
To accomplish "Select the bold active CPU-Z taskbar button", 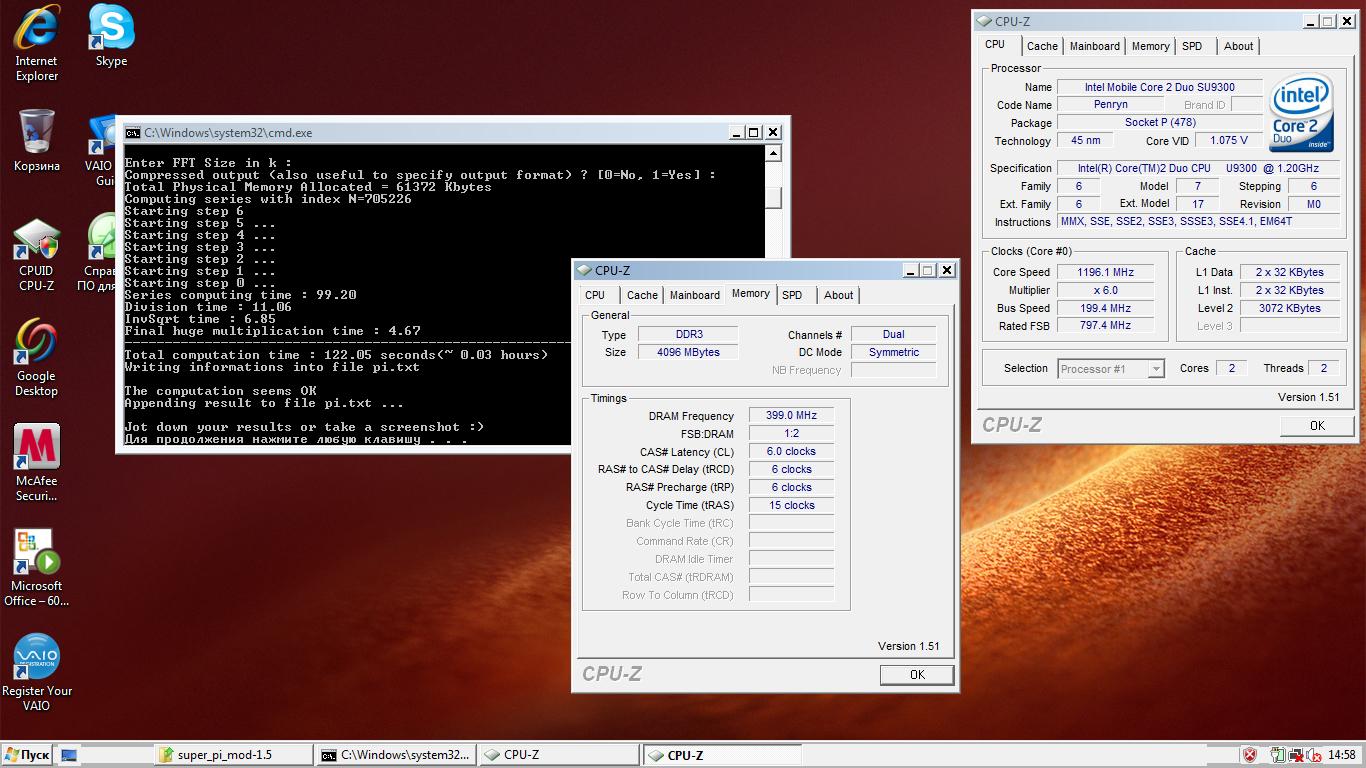I will pos(721,755).
